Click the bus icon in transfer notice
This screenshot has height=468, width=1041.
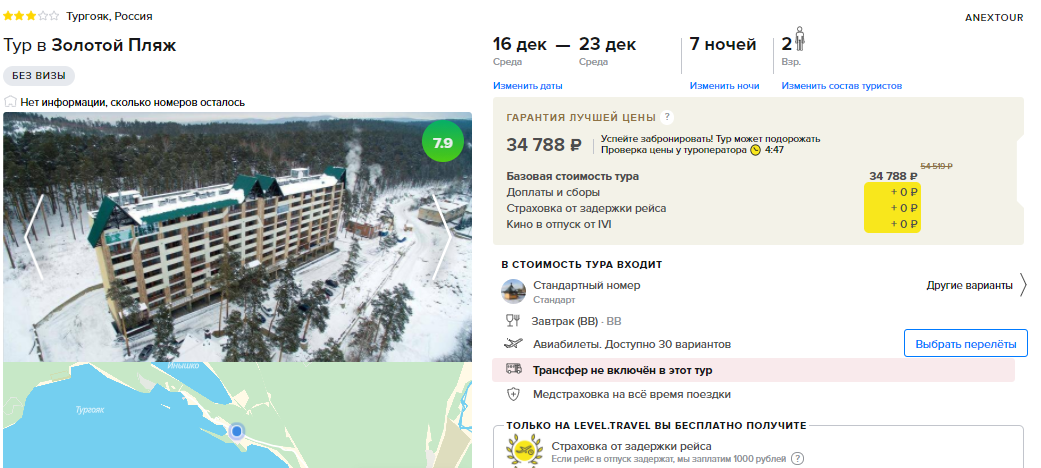point(513,369)
